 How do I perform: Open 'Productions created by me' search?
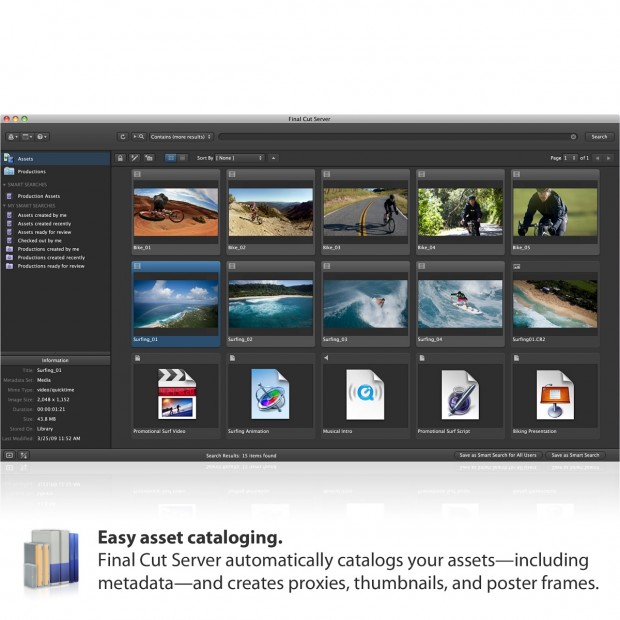click(x=48, y=249)
